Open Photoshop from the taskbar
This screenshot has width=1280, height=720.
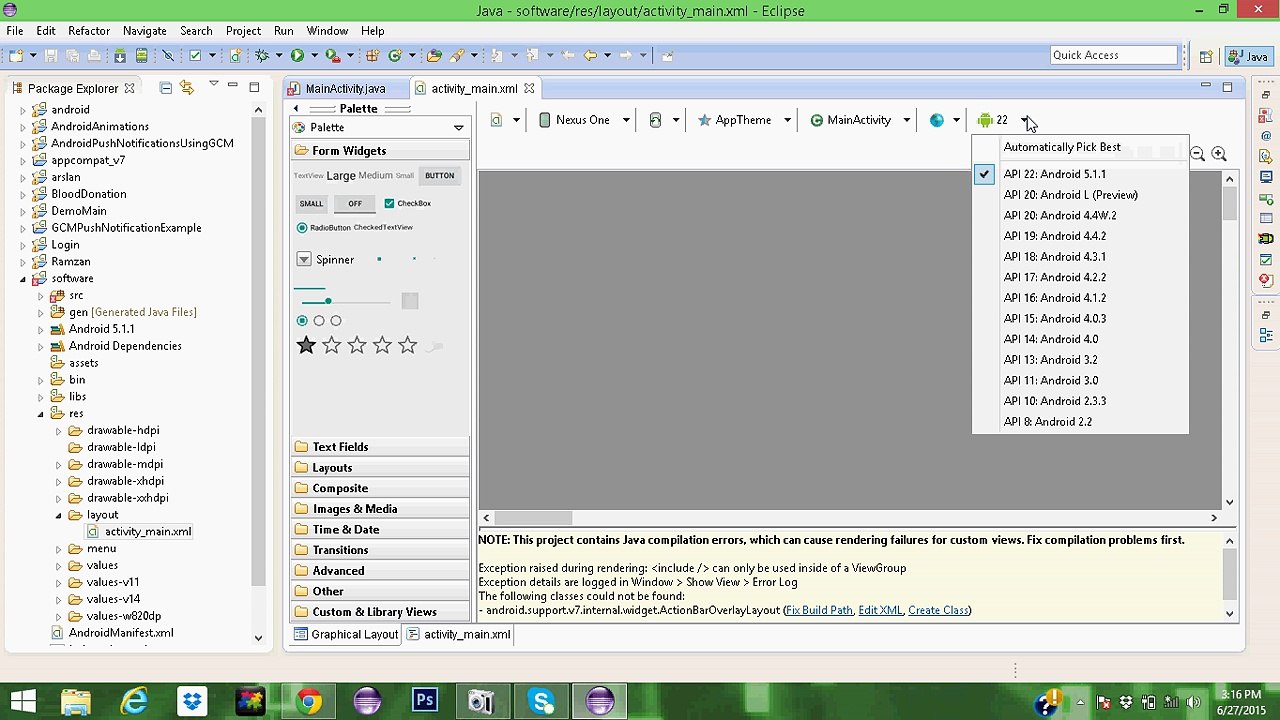click(425, 701)
